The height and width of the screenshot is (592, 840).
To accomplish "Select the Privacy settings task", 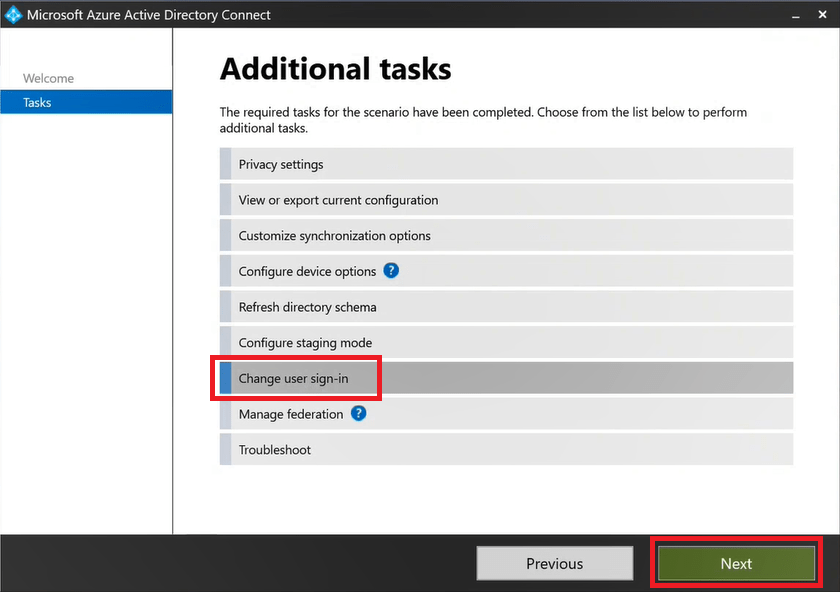I will point(281,164).
